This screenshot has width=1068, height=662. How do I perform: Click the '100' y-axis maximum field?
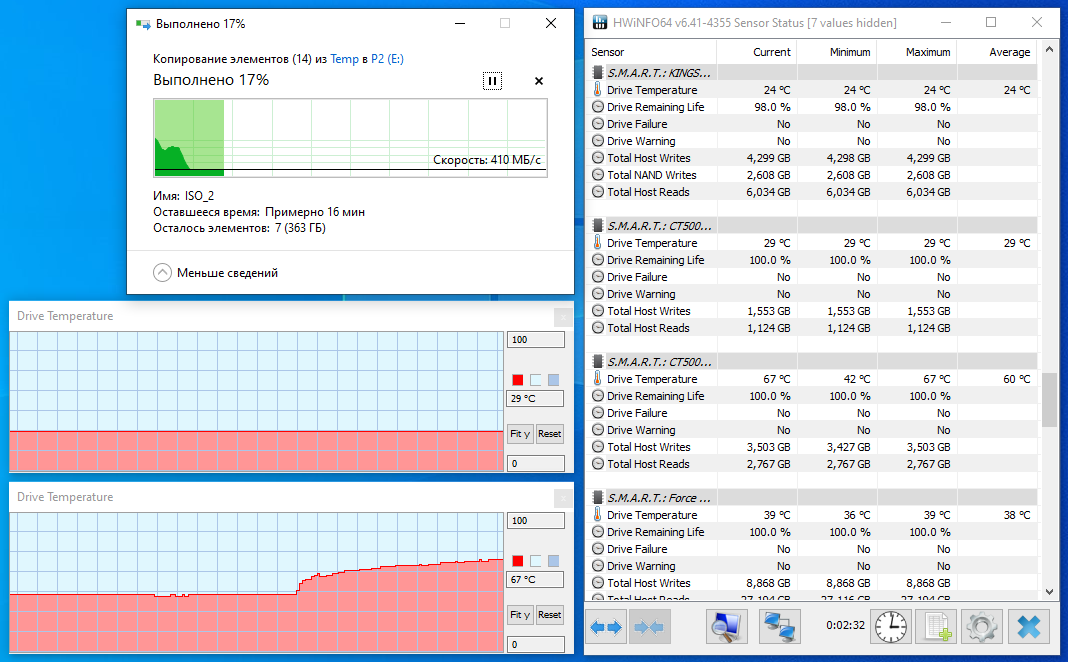tap(535, 339)
